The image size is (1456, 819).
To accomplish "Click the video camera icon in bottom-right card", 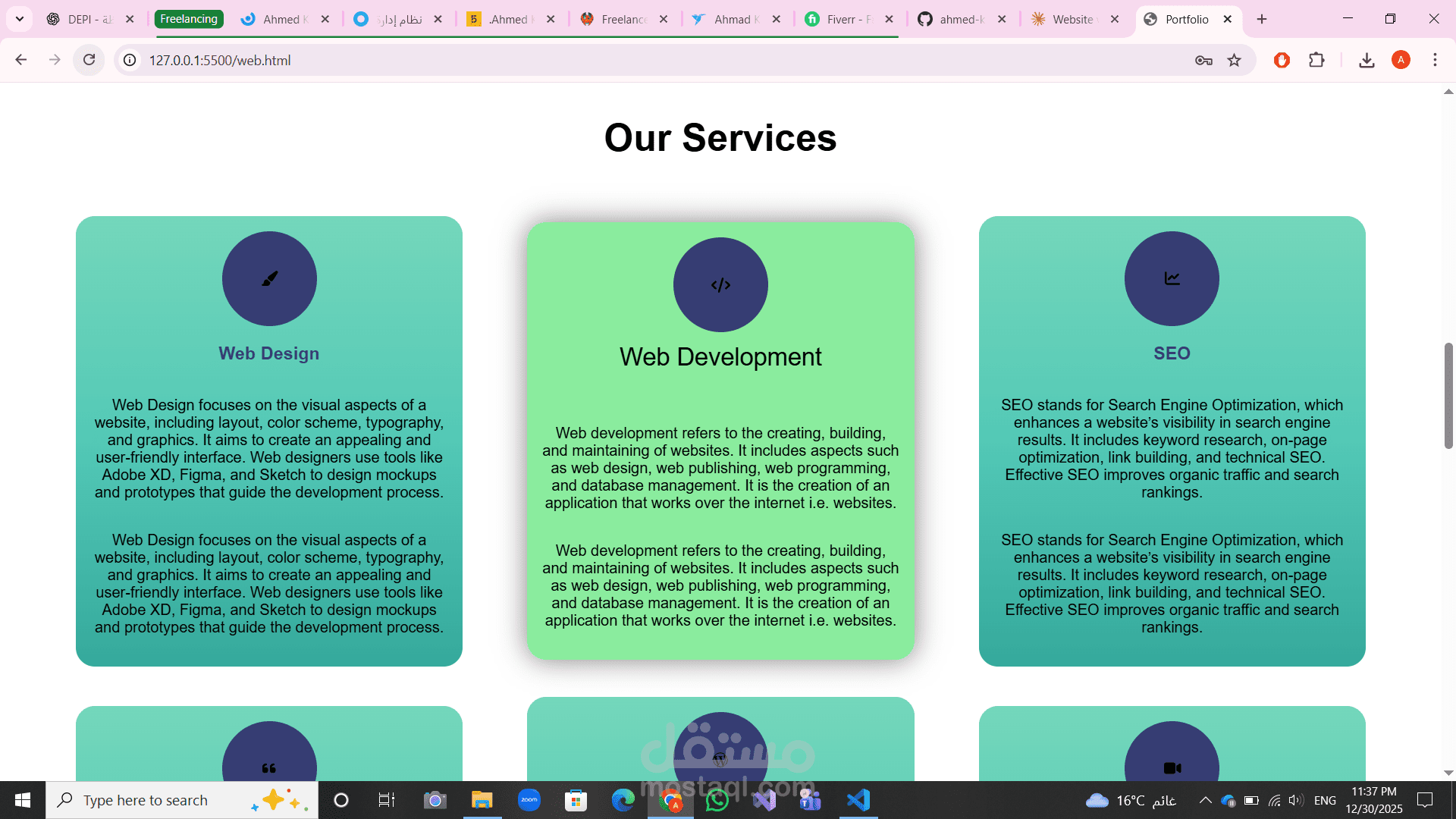I will [1172, 767].
